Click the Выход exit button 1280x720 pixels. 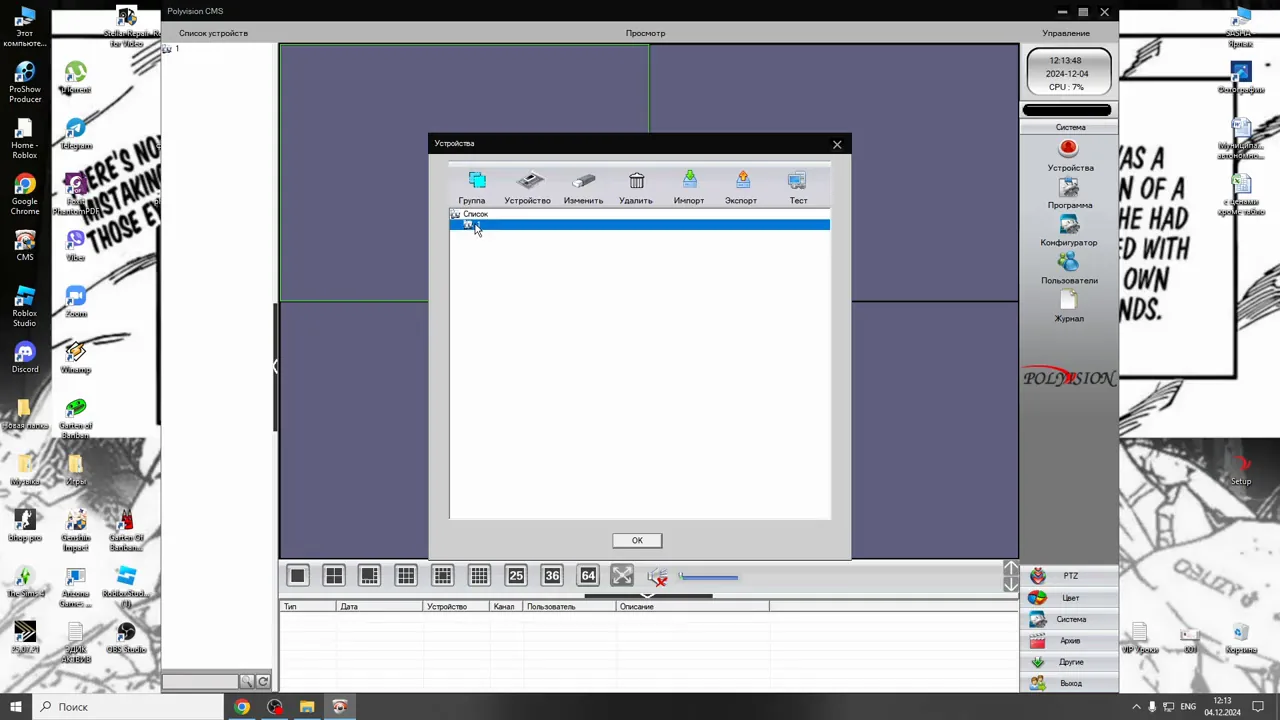(x=1070, y=684)
